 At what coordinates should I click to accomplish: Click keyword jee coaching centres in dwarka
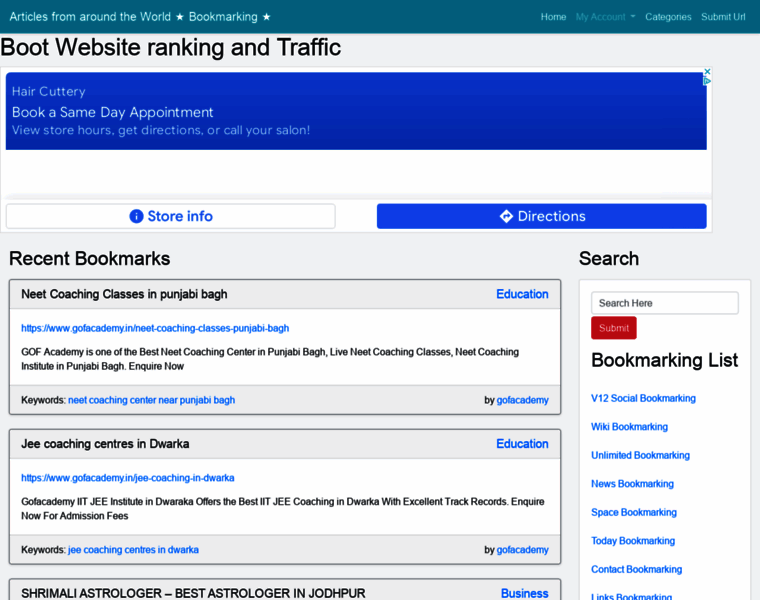pos(133,550)
